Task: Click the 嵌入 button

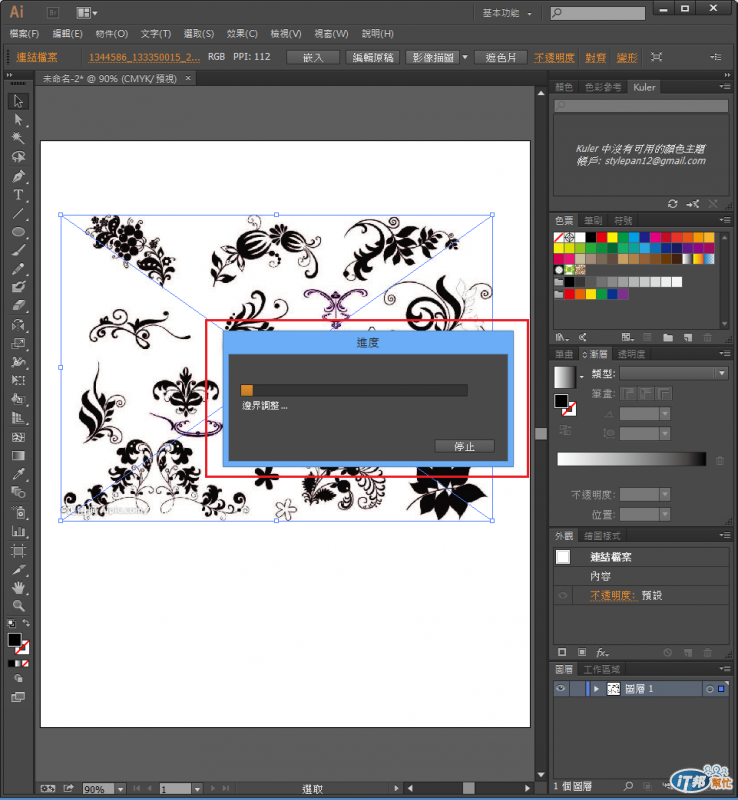Action: (313, 57)
